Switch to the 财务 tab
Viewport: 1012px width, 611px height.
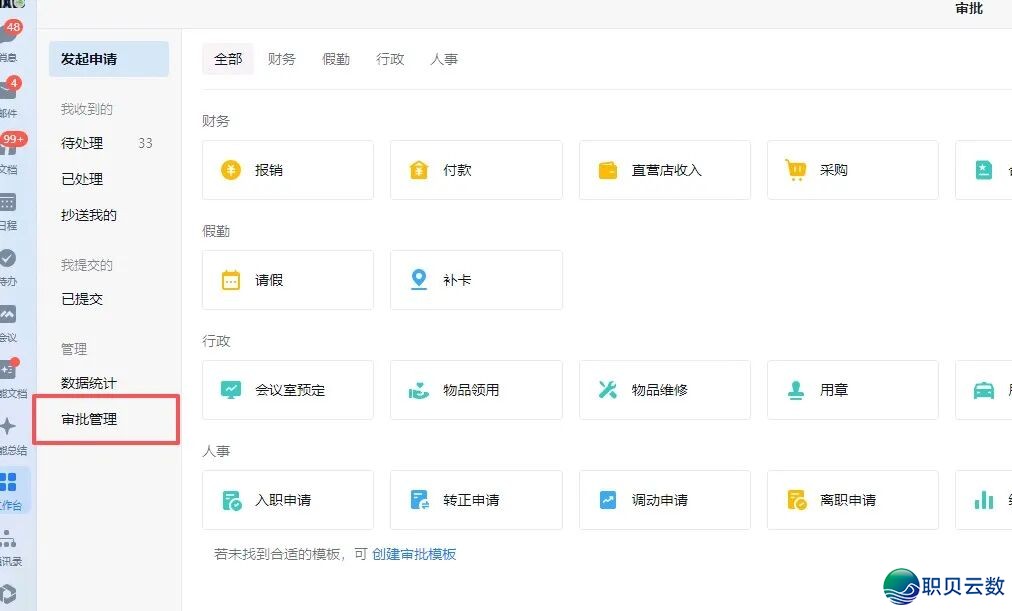pyautogui.click(x=281, y=59)
